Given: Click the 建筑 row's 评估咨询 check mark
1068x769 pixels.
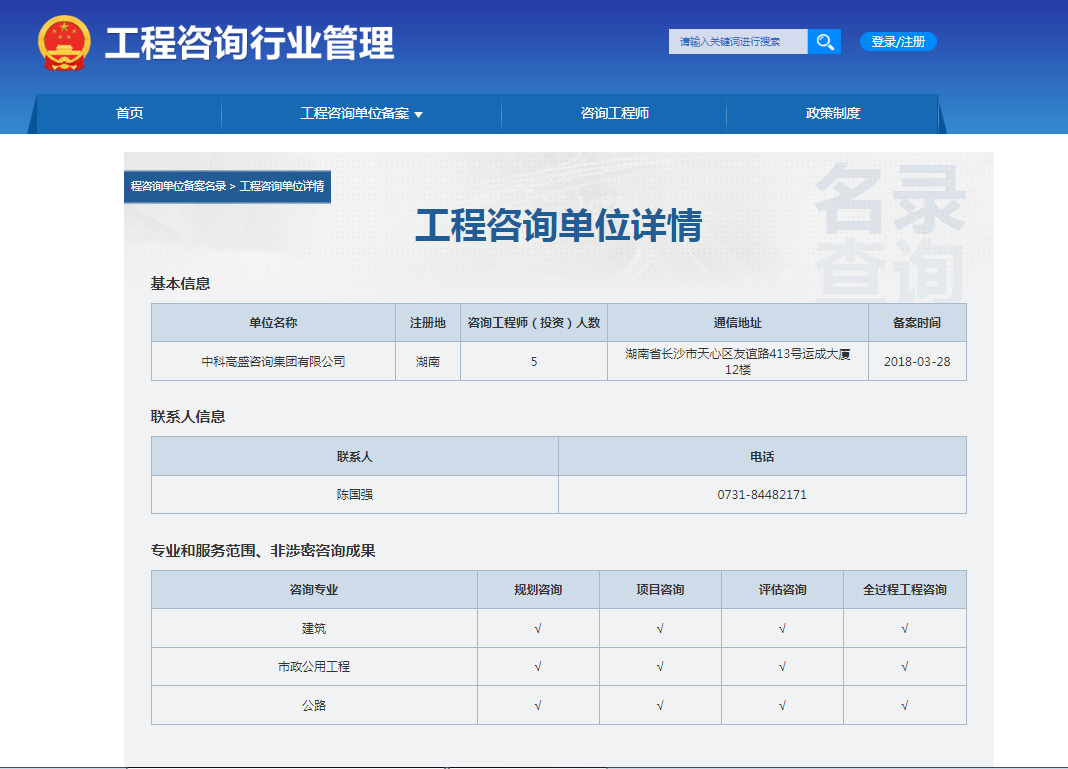Looking at the screenshot, I should (783, 629).
